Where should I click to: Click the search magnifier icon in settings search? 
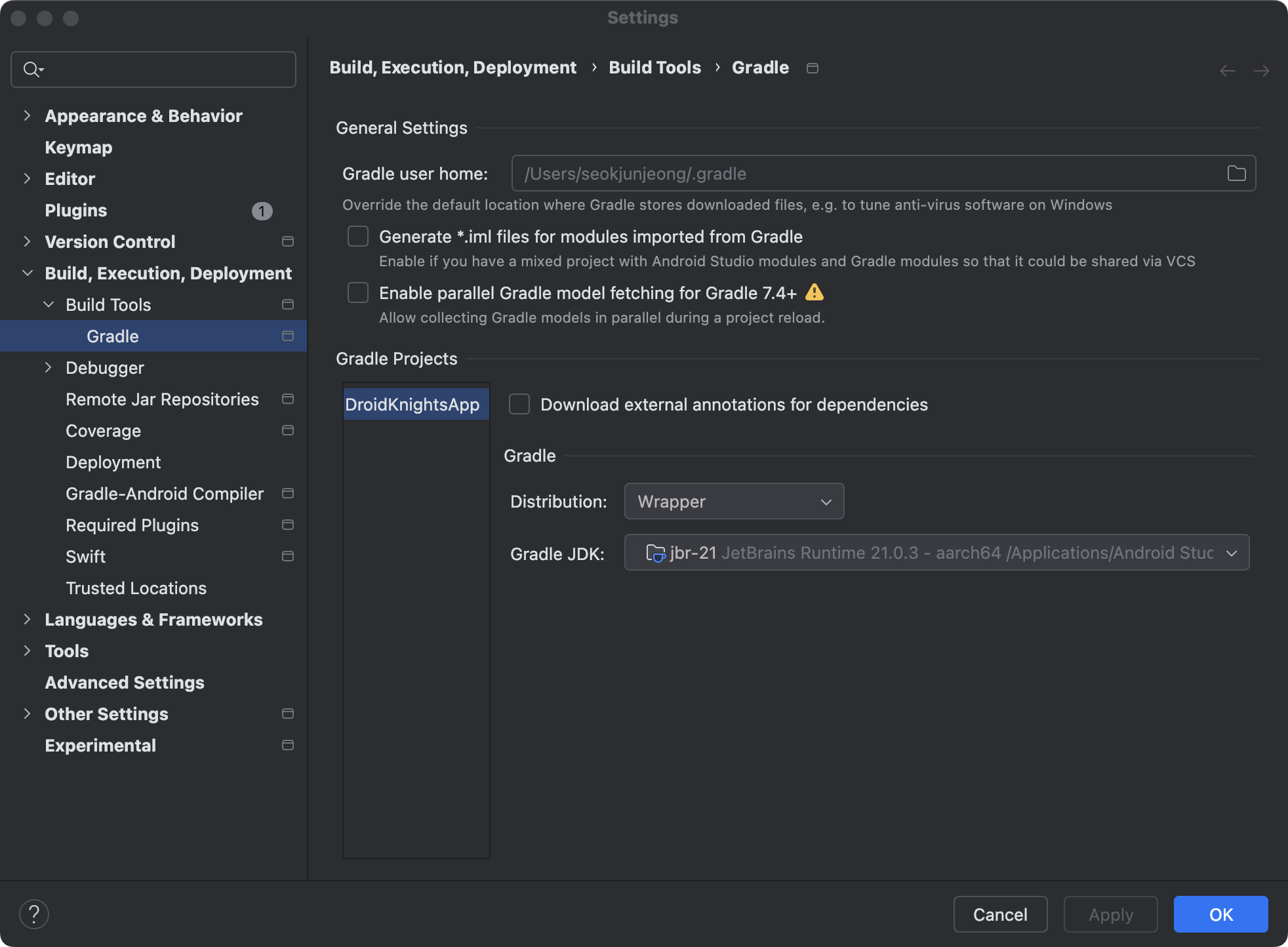[31, 70]
